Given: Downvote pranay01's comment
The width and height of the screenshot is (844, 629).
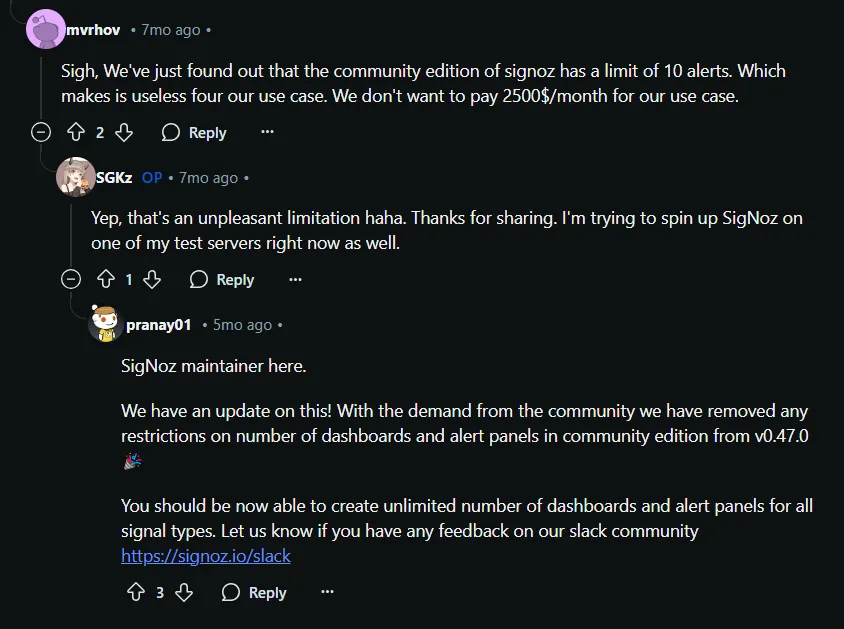Looking at the screenshot, I should 184,593.
